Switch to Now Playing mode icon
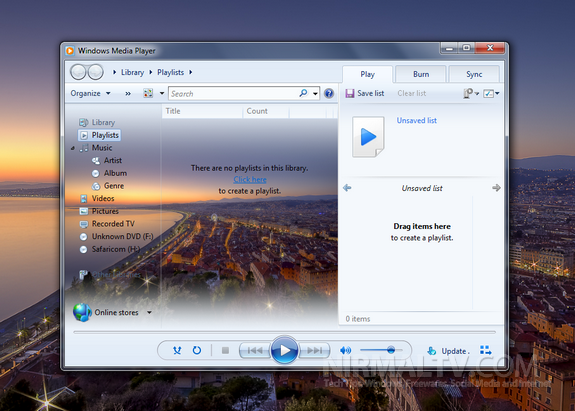575x411 pixels. (x=486, y=351)
